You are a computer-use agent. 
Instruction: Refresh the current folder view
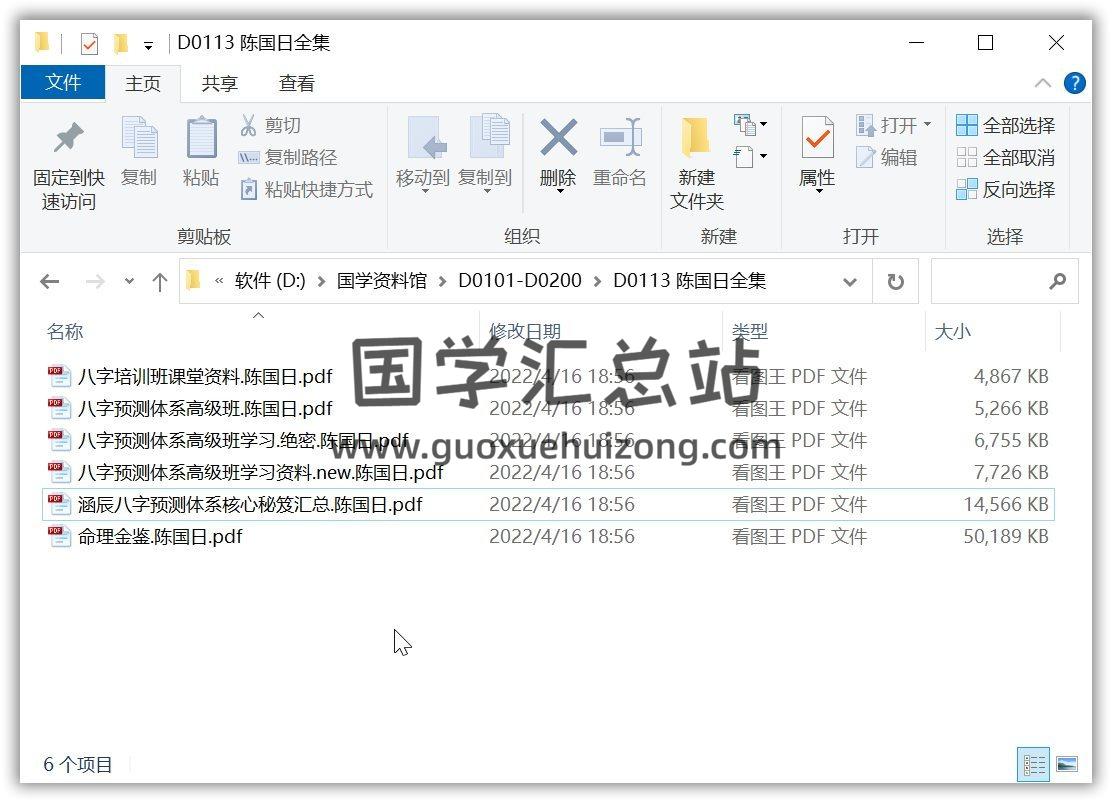(x=896, y=282)
